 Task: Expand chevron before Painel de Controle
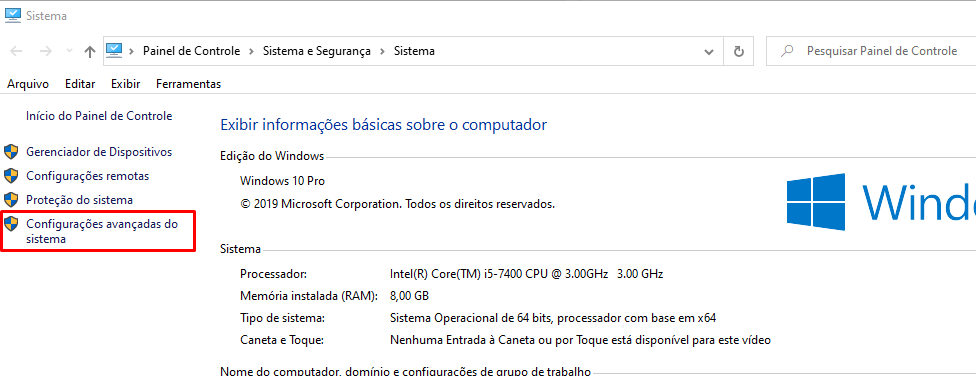[x=132, y=52]
